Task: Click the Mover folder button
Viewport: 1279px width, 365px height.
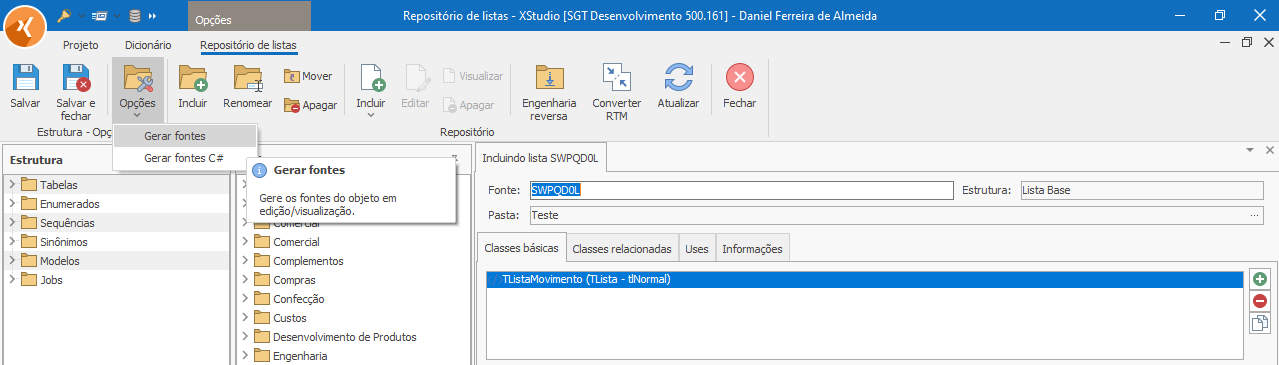Action: (308, 76)
